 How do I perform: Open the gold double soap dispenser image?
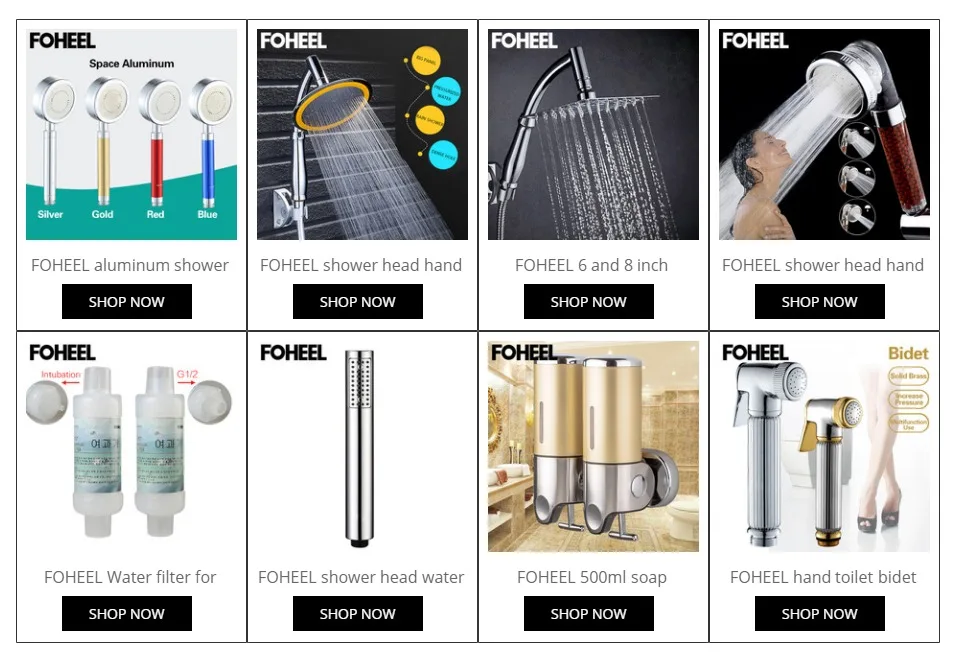pyautogui.click(x=593, y=446)
